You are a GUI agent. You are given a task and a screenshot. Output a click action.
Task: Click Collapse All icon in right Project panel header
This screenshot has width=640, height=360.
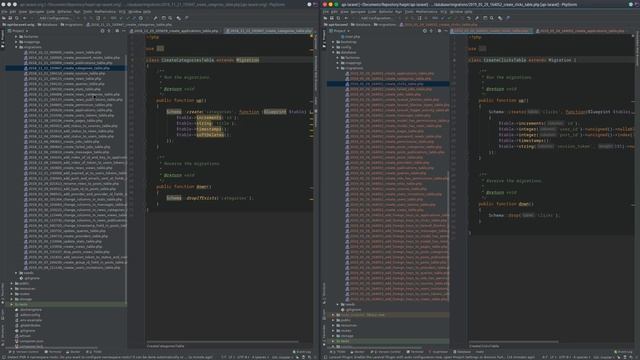(431, 31)
